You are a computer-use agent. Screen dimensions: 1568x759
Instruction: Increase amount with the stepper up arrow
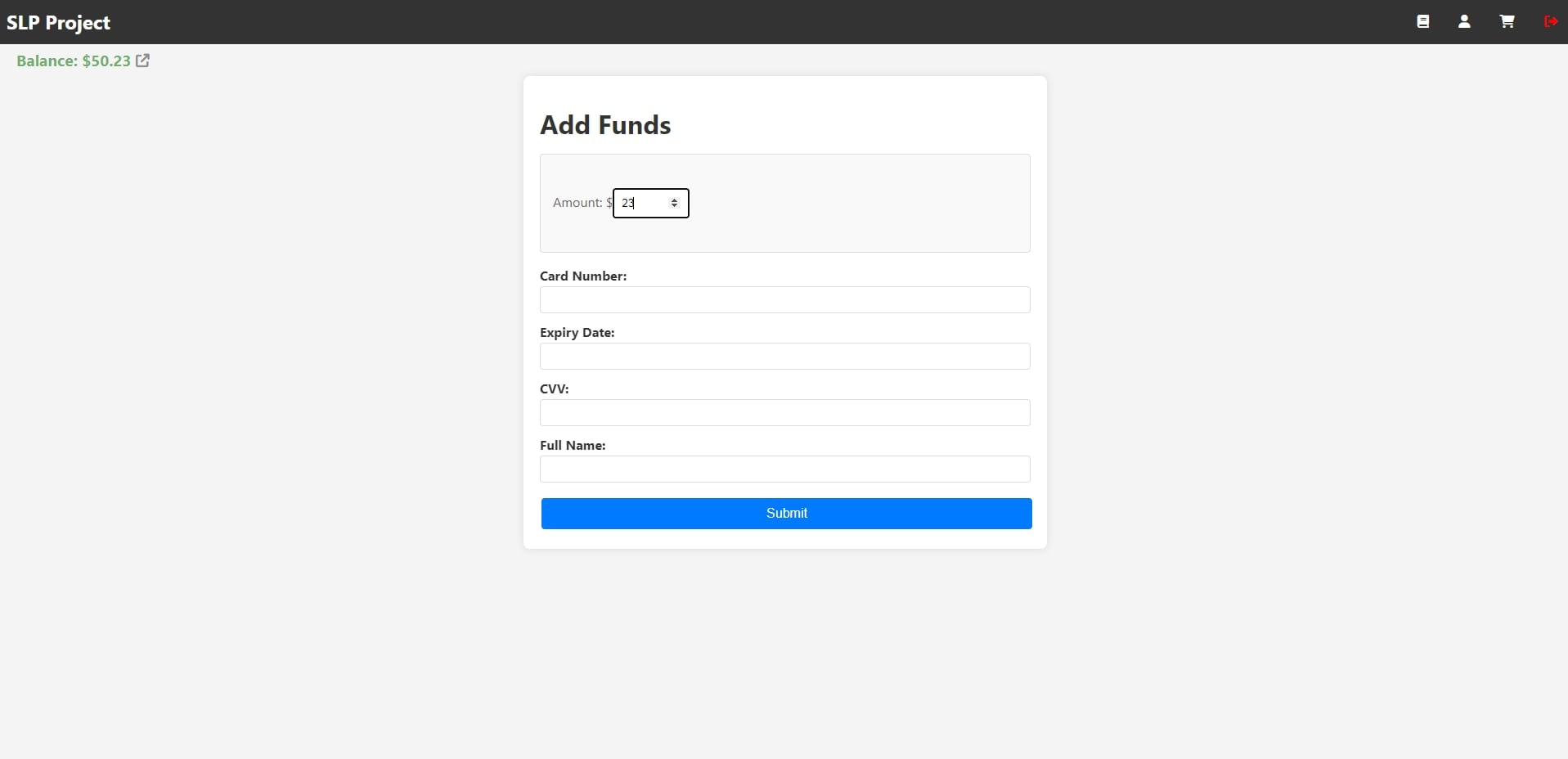pos(674,200)
